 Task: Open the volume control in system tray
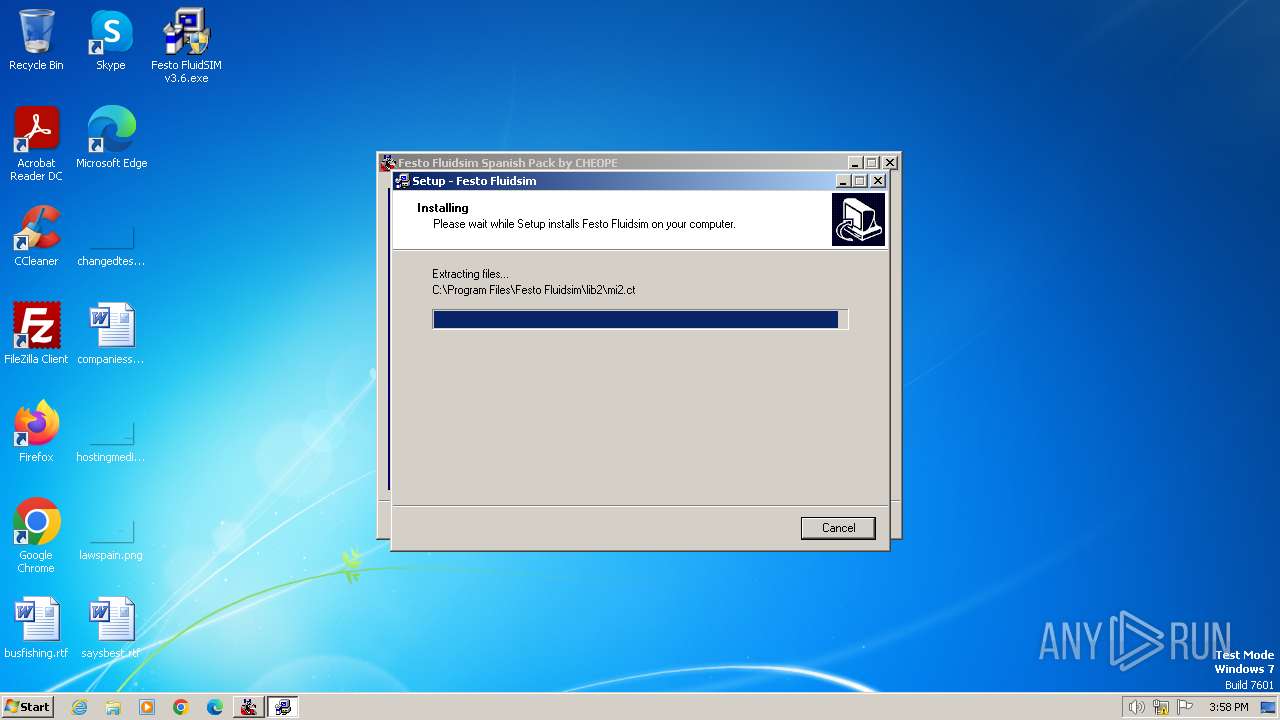(1136, 707)
